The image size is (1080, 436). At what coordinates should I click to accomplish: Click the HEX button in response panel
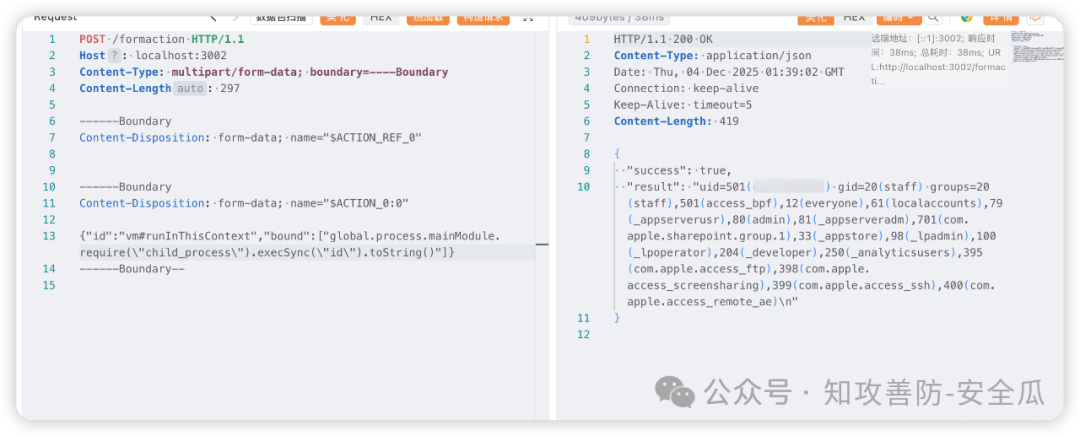[854, 18]
